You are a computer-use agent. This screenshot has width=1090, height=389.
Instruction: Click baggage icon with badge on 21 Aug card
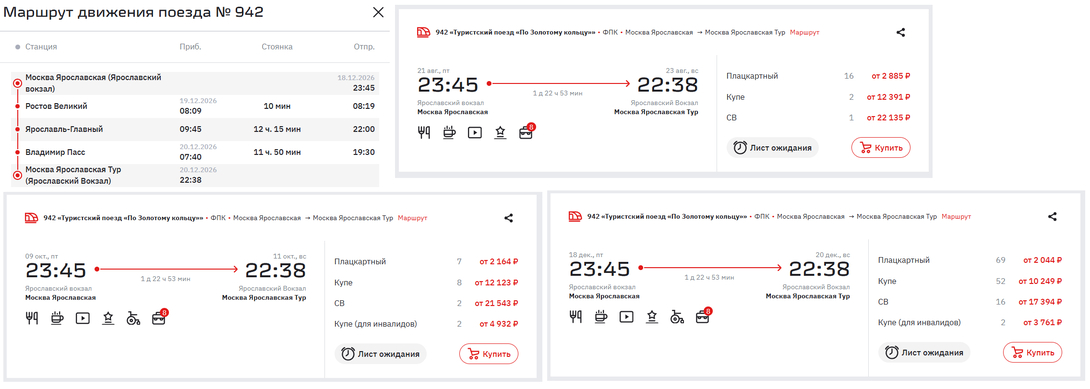tap(527, 131)
